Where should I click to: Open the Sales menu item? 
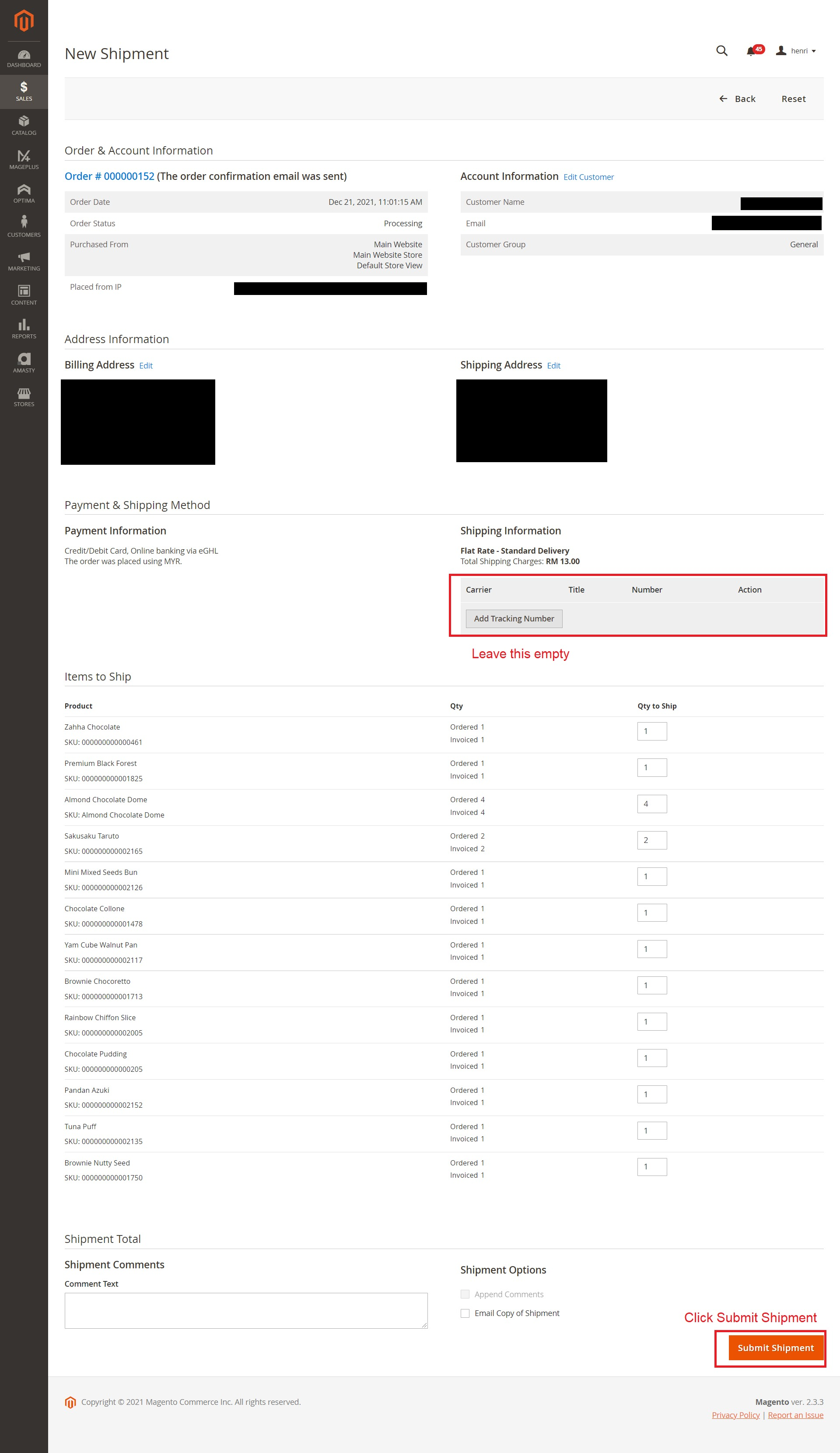[24, 91]
